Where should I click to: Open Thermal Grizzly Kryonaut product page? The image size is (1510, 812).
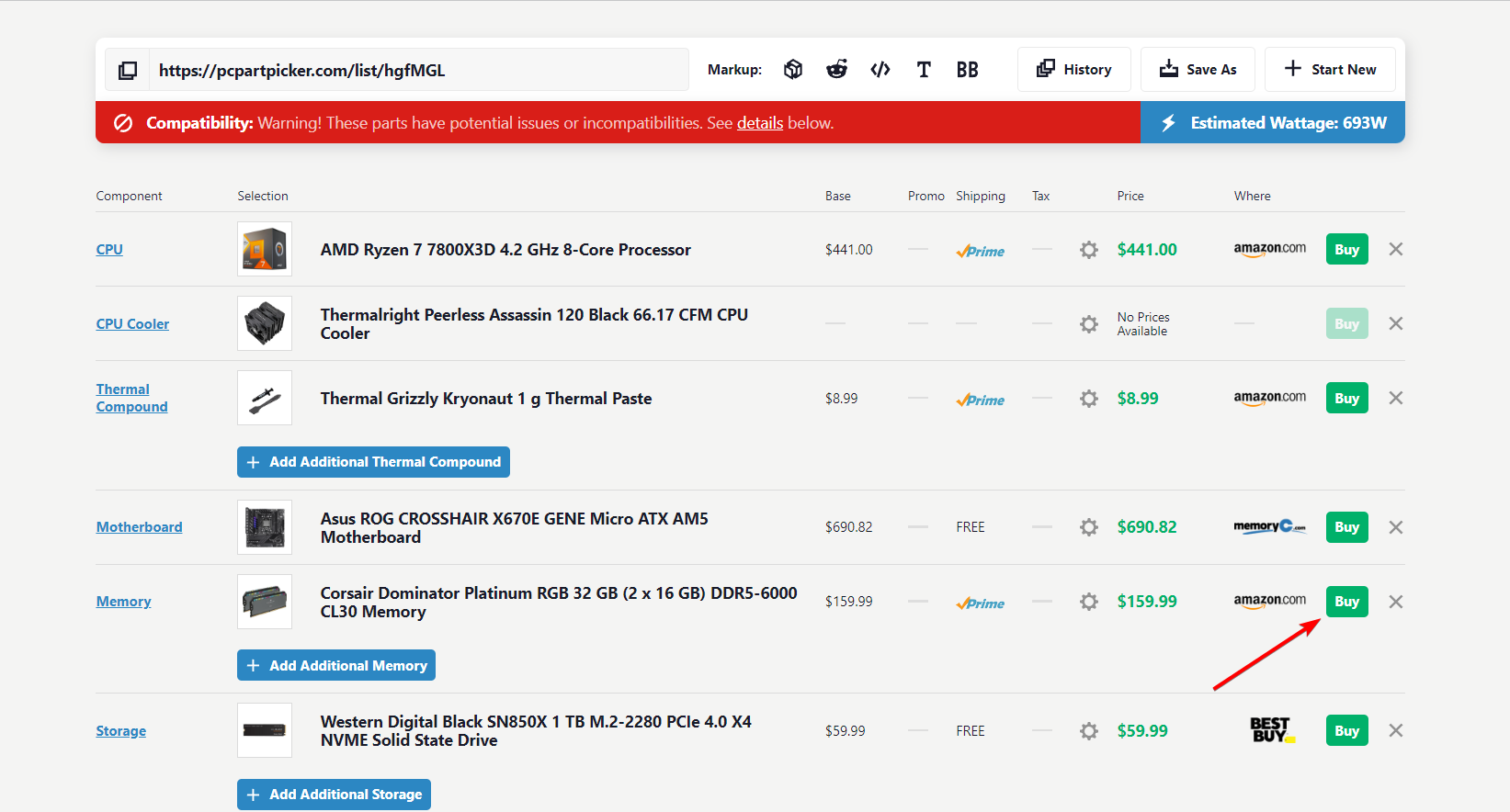[x=486, y=399]
